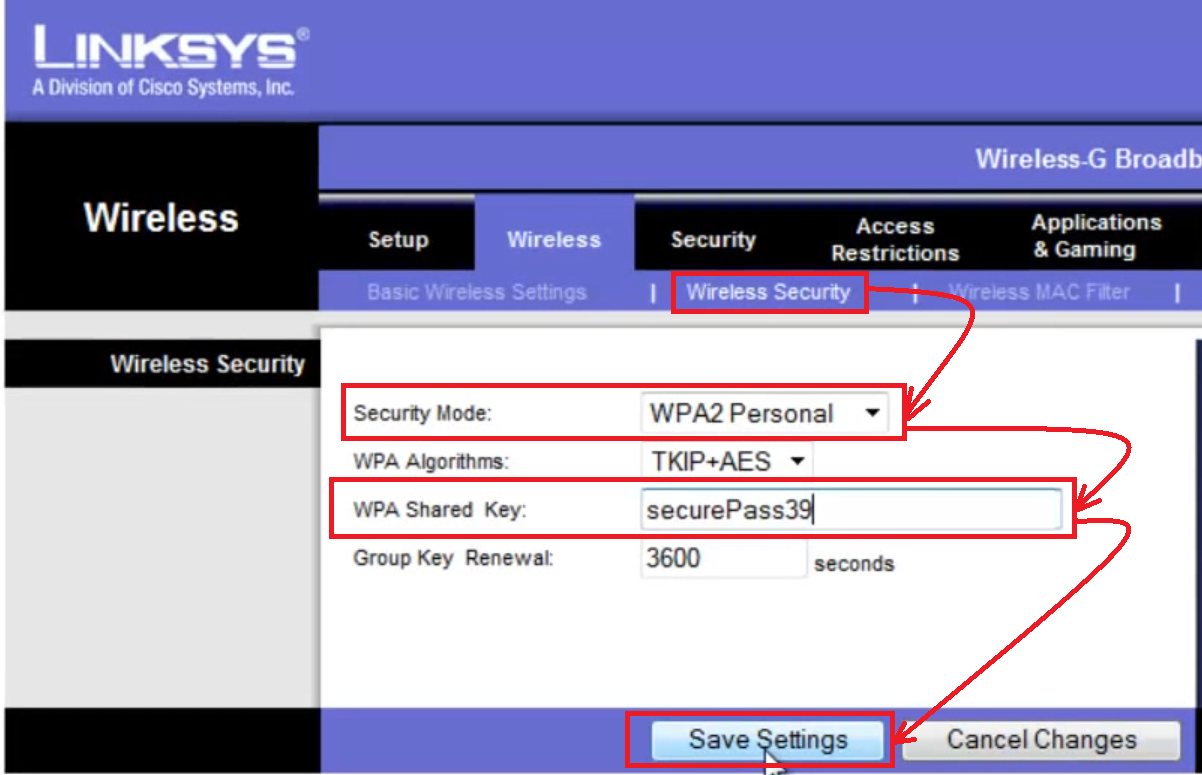The height and width of the screenshot is (775, 1202).
Task: Open the WPA Algorithms dropdown
Action: 726,461
